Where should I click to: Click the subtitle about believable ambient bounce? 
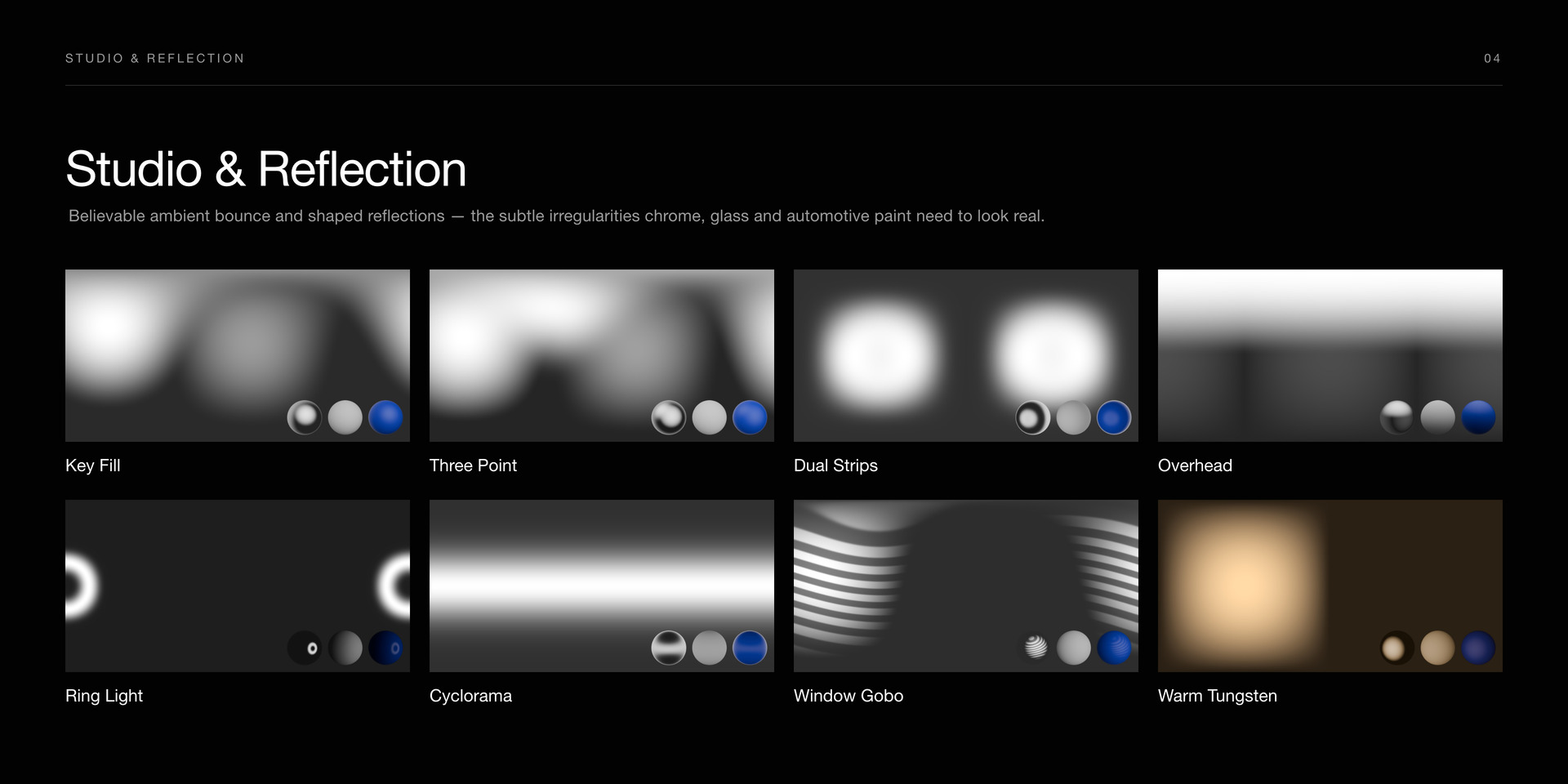click(x=557, y=216)
